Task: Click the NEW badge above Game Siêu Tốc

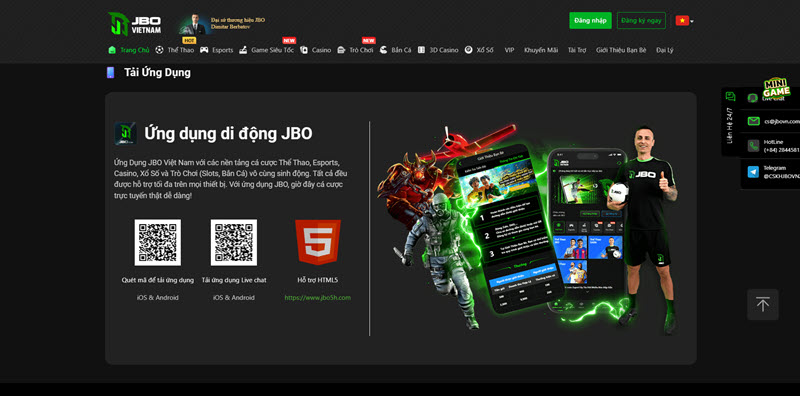Action: (289, 40)
